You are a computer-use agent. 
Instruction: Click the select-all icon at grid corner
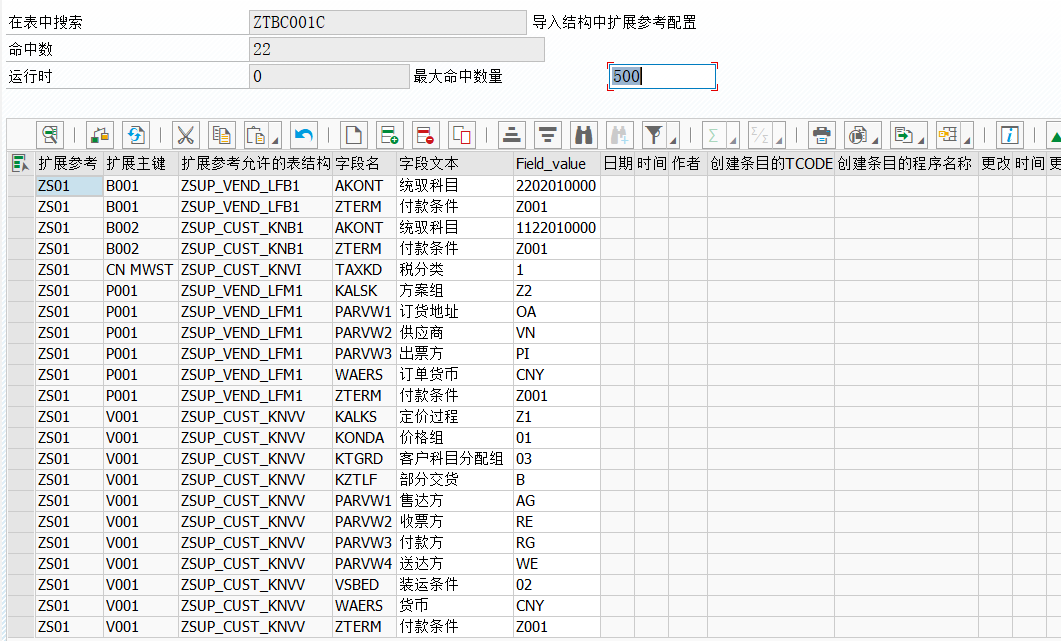20,163
